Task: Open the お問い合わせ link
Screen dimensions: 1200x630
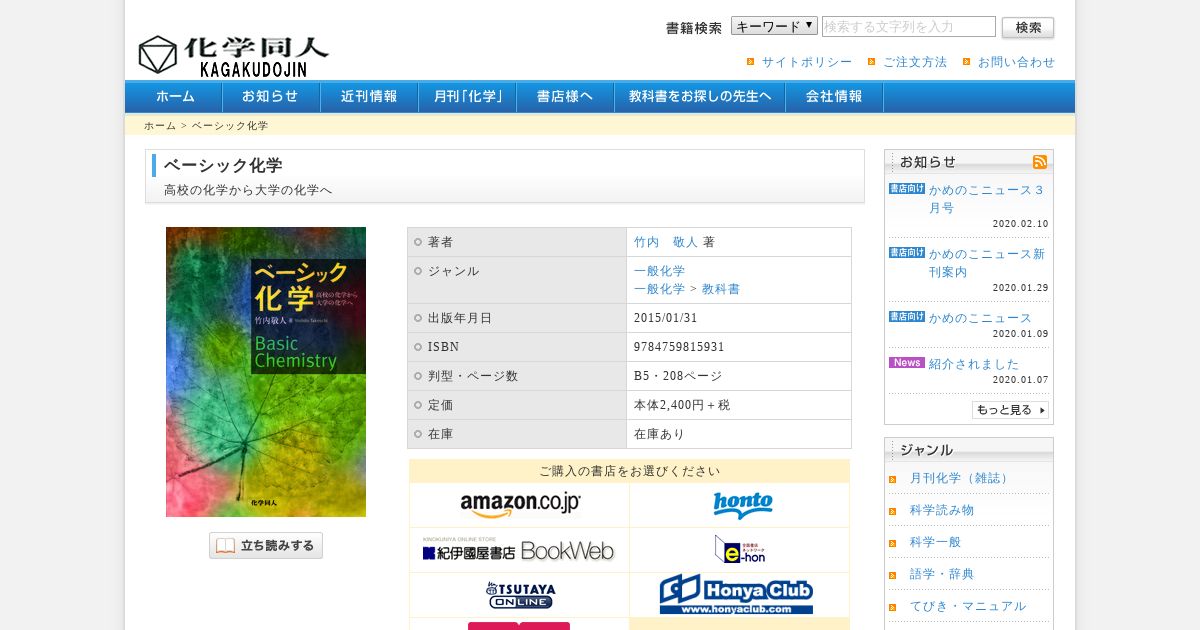Action: pyautogui.click(x=1016, y=62)
